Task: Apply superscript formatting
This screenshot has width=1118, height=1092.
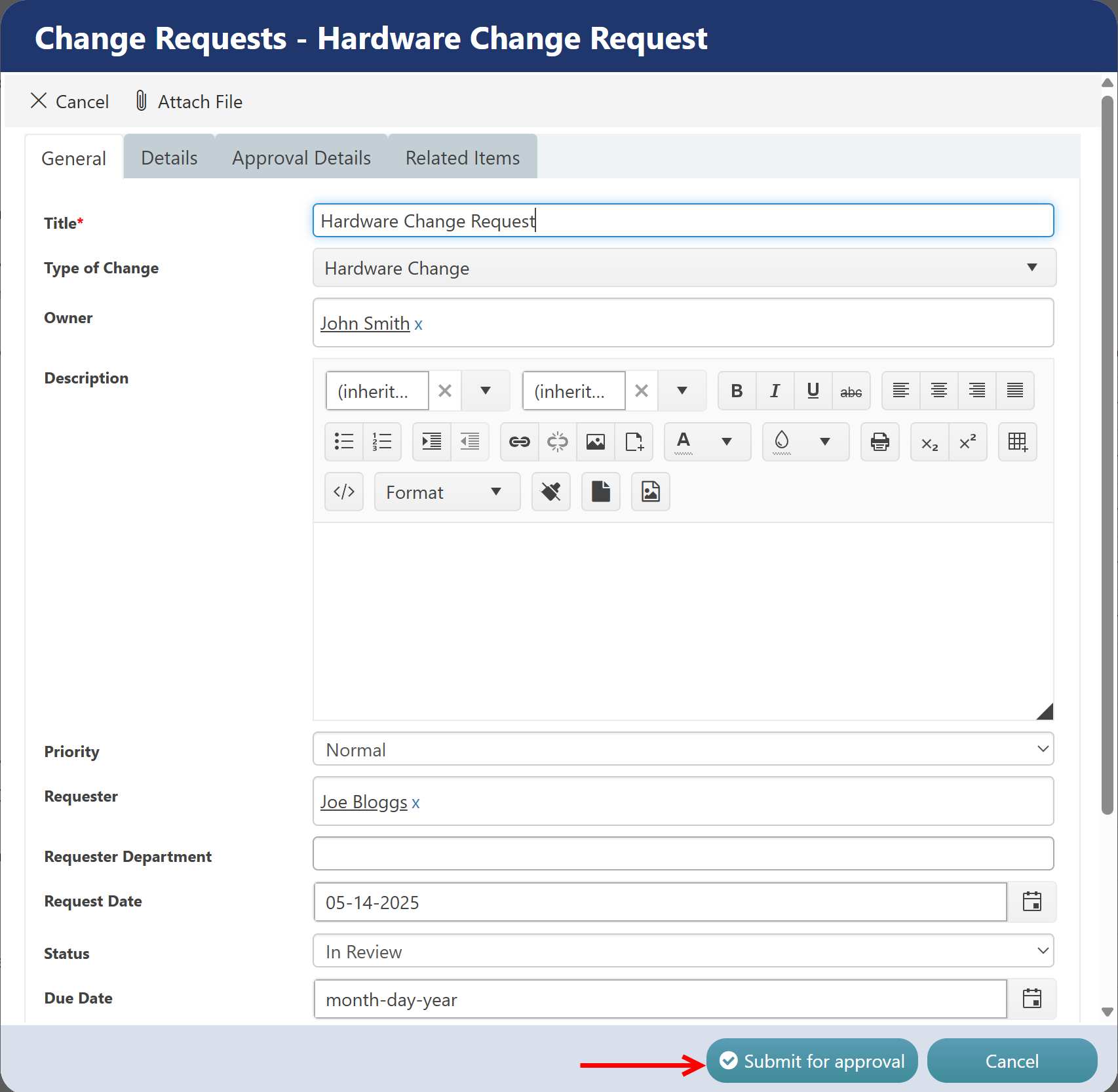Action: click(x=967, y=442)
